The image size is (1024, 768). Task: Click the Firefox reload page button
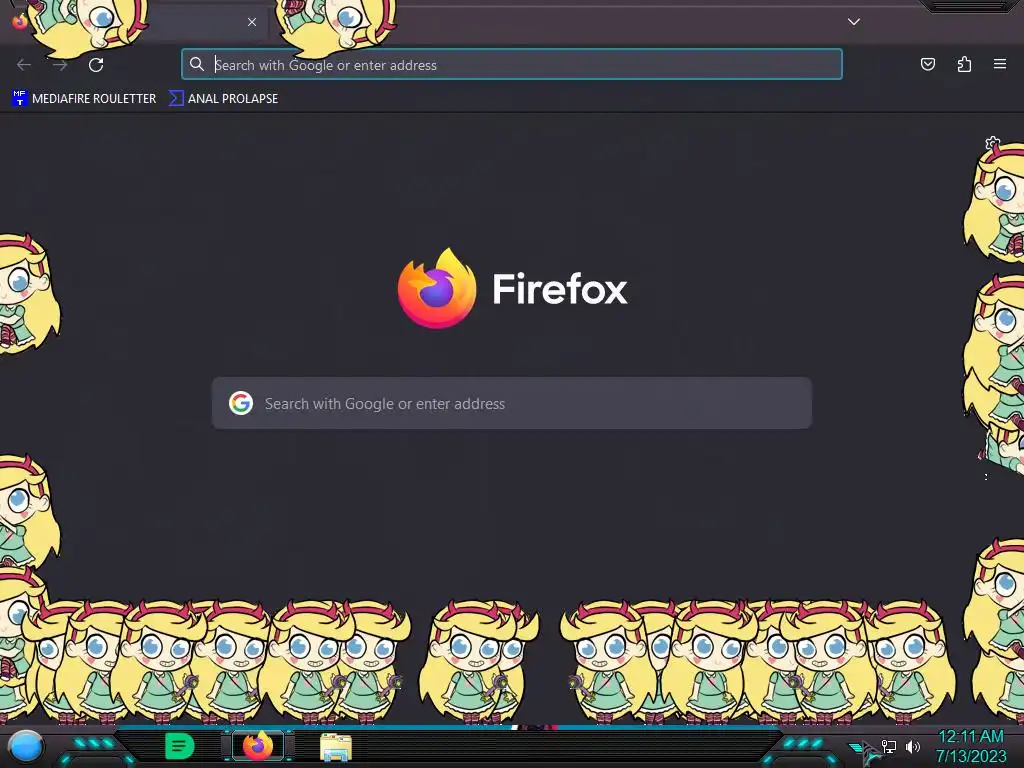(96, 65)
